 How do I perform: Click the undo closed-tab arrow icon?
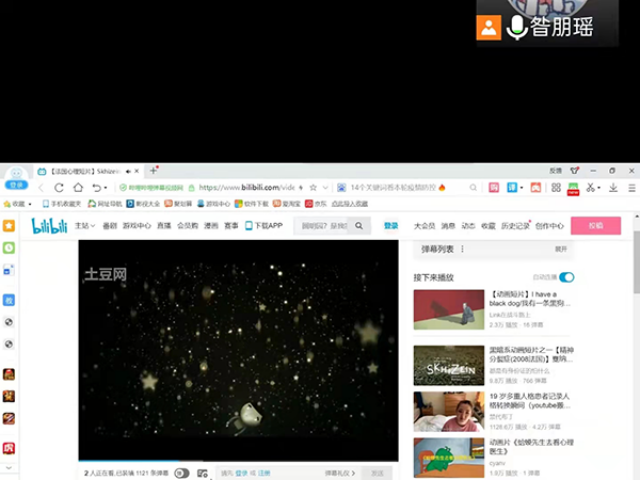[96, 188]
